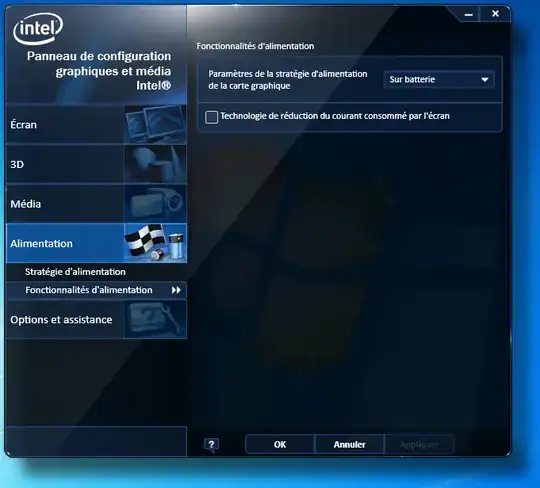Click the monitors icon beside Écran
This screenshot has height=488, width=540.
[155, 125]
